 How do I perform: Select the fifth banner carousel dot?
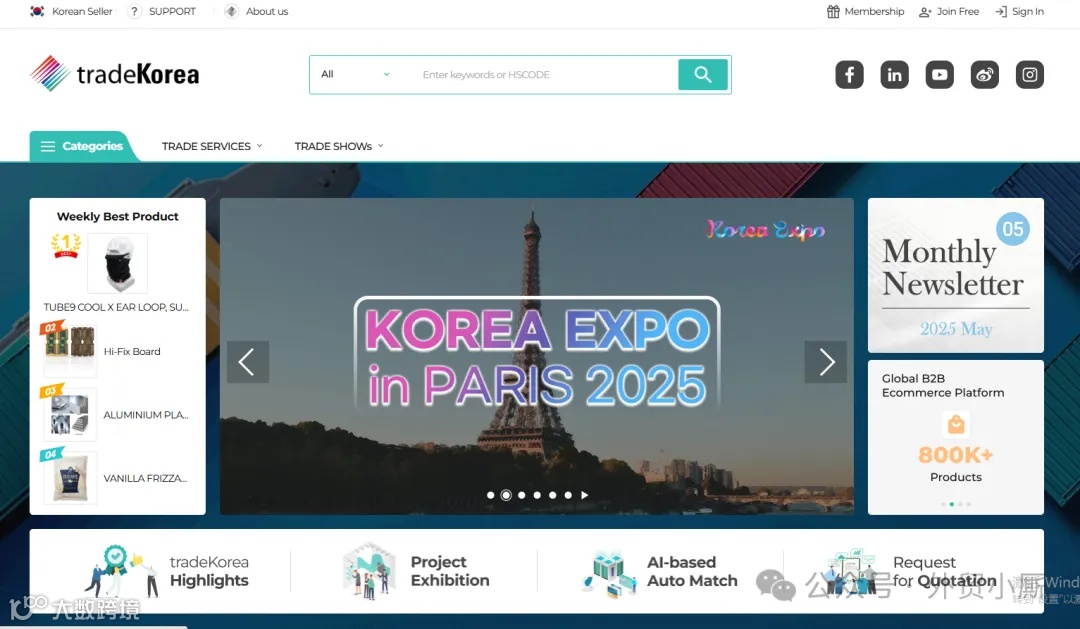point(552,495)
